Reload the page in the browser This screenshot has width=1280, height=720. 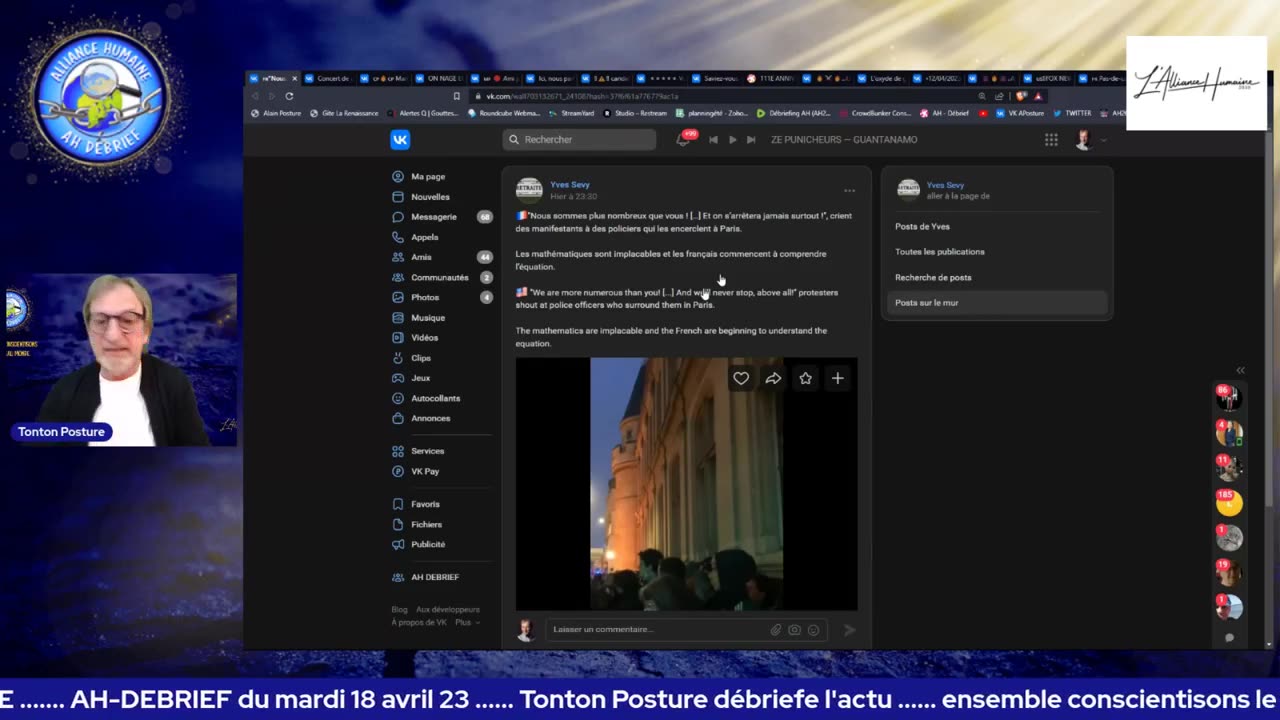tap(289, 96)
